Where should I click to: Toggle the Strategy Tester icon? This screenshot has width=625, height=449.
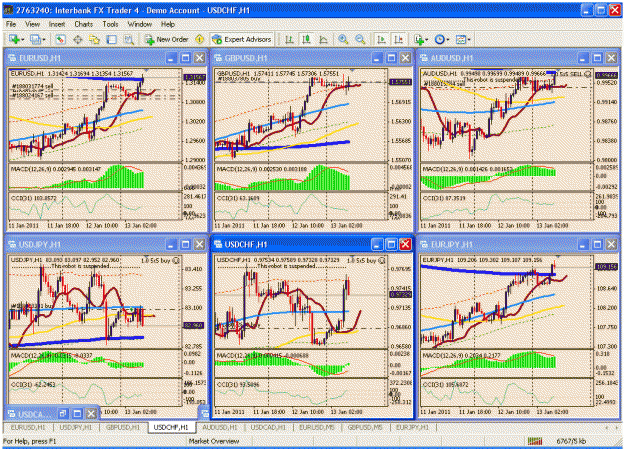click(x=128, y=39)
